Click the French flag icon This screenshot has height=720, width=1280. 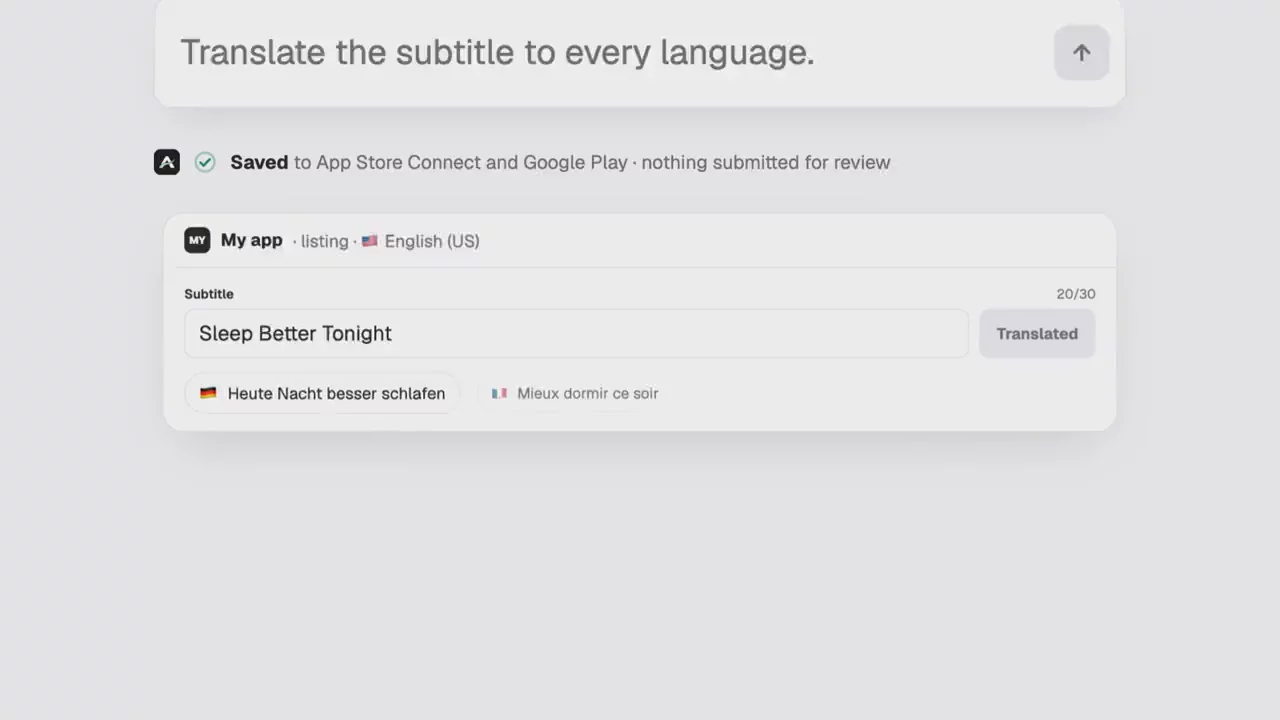[x=499, y=393]
